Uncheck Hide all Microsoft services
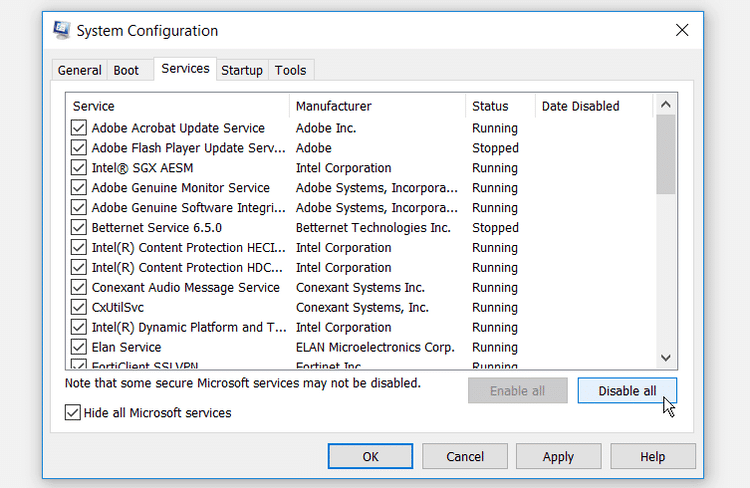This screenshot has width=750, height=488. 73,413
